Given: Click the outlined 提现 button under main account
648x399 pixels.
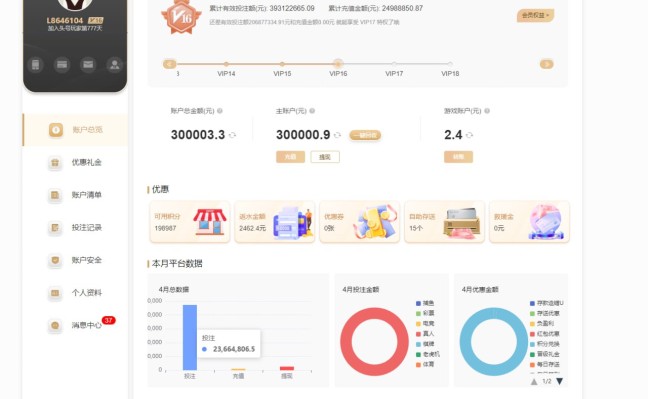Looking at the screenshot, I should point(325,157).
